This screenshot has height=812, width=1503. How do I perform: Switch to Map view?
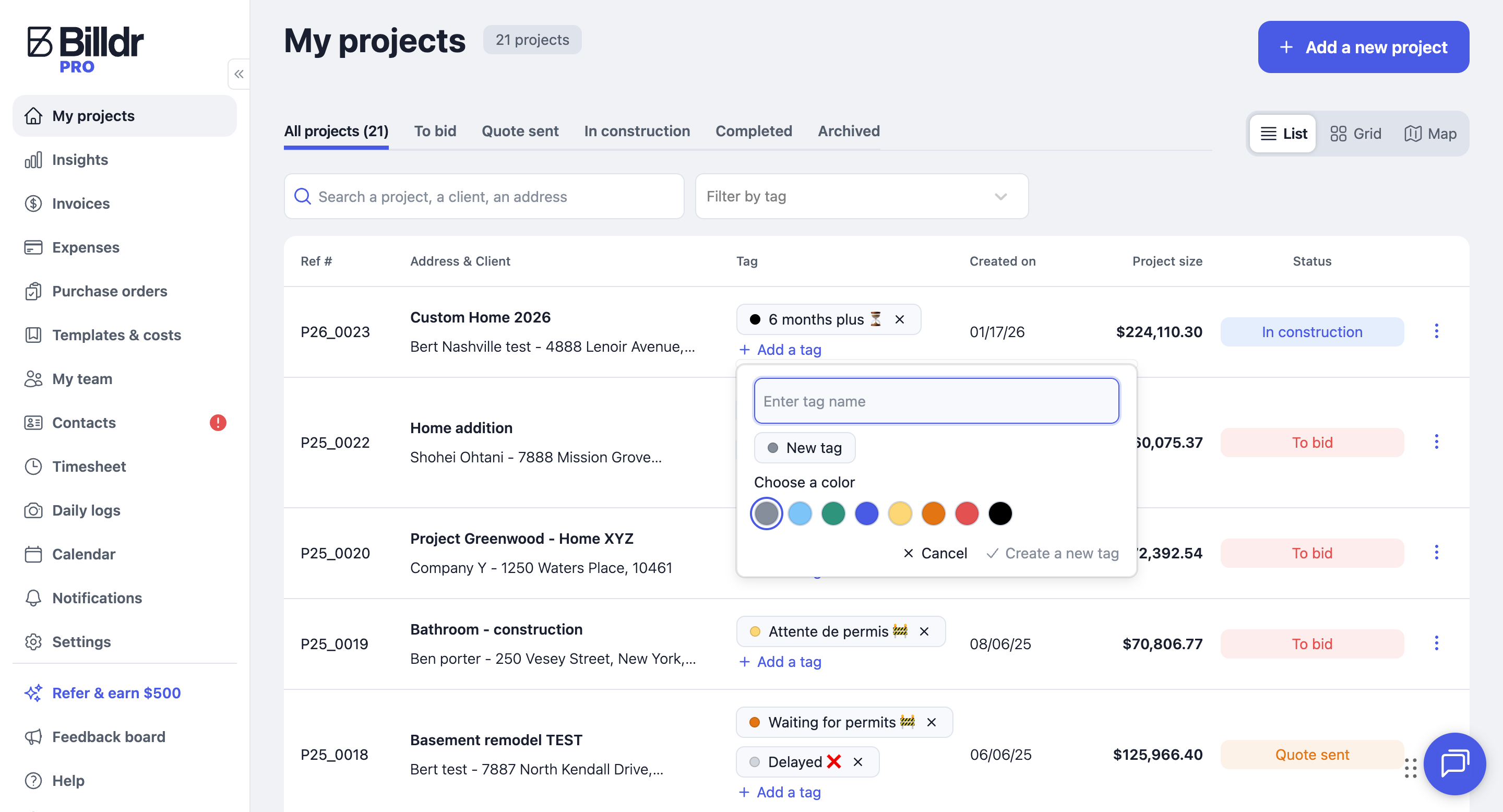(x=1430, y=134)
